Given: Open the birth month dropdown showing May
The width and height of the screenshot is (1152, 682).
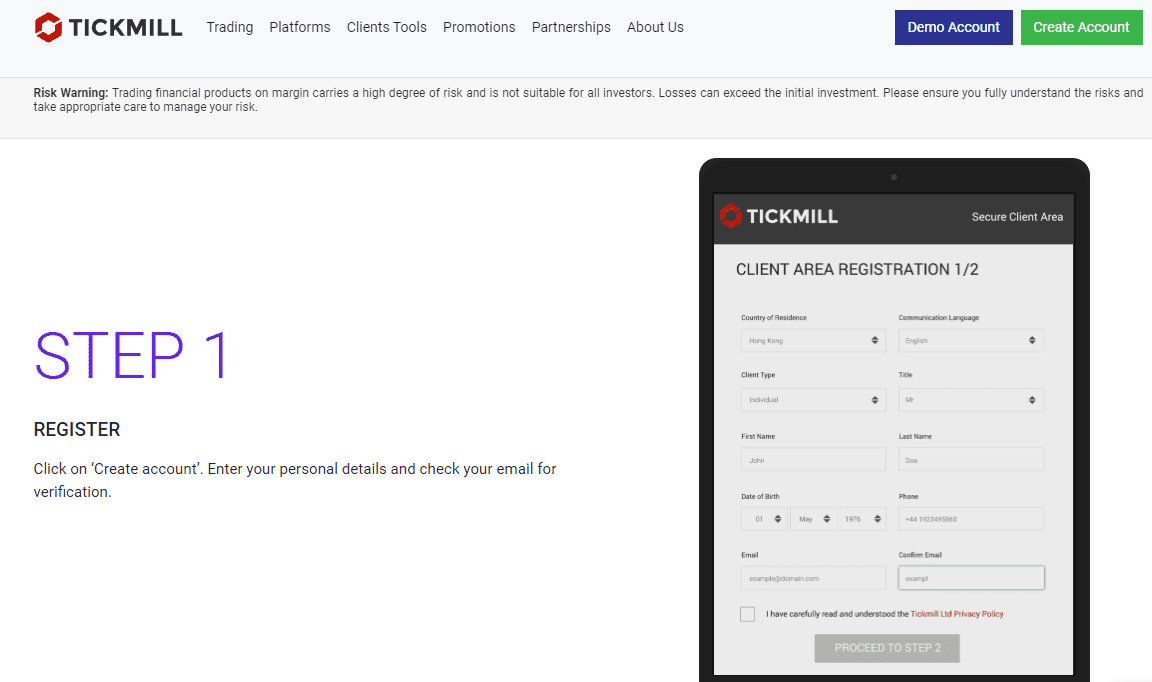Looking at the screenshot, I should coord(813,519).
